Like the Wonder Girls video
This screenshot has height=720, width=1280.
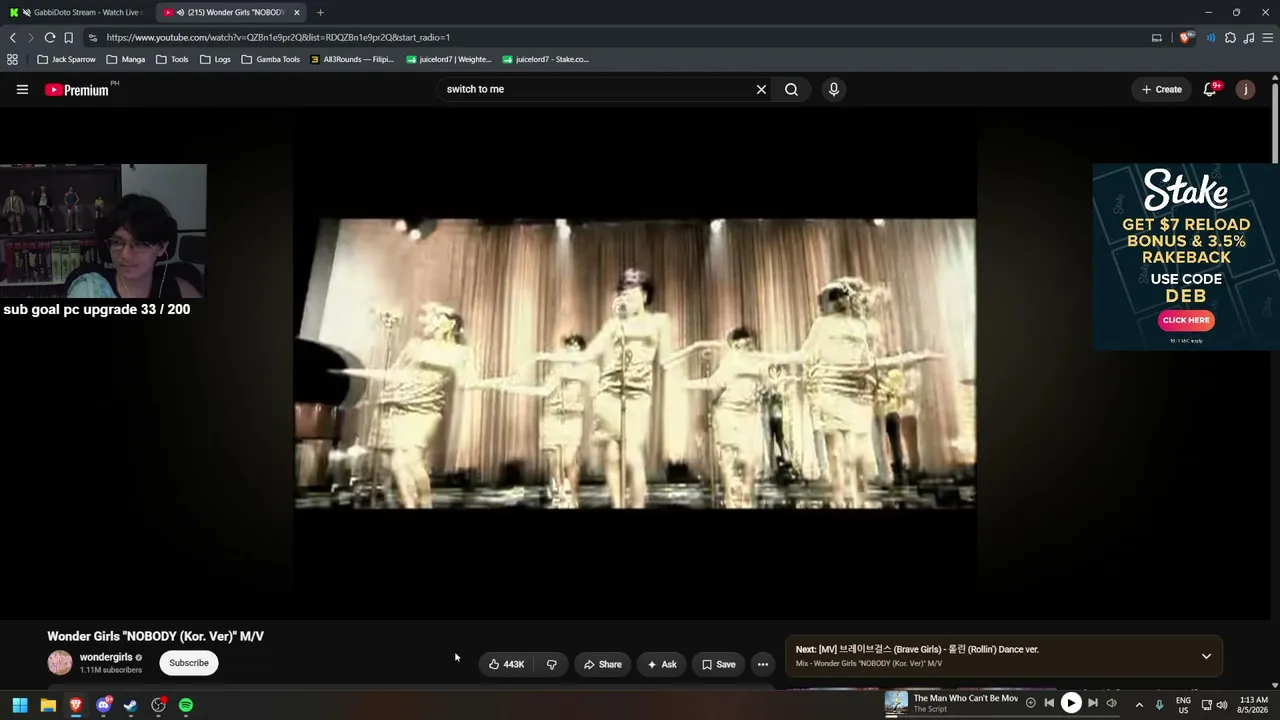506,664
